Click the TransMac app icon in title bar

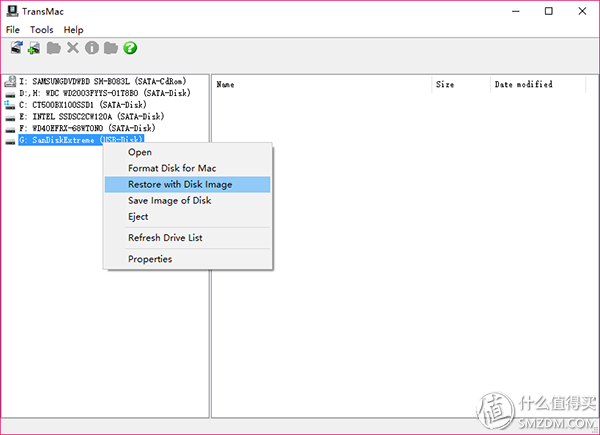(x=12, y=11)
